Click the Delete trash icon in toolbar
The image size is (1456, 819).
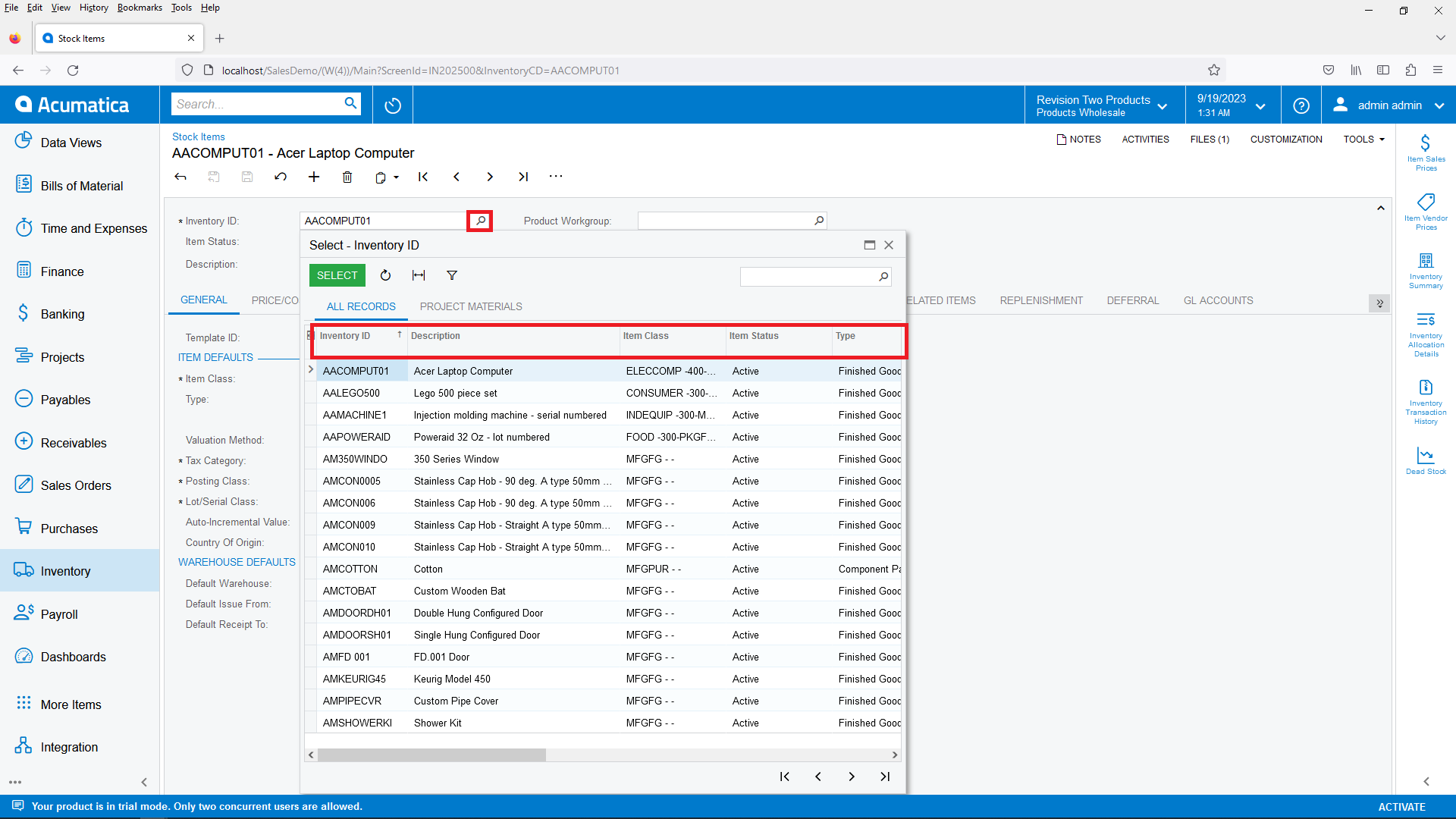(347, 177)
